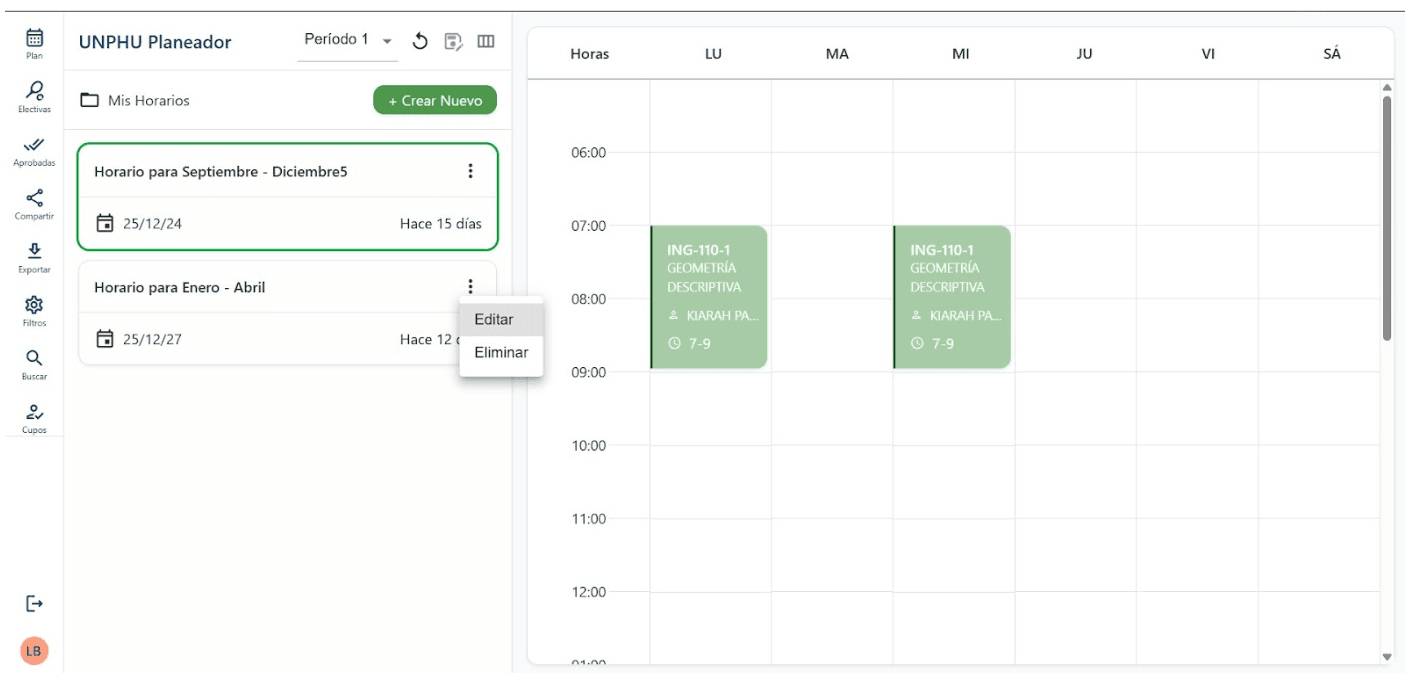
Task: Open three-dot menu for Enero - Abril schedule
Action: pos(470,286)
